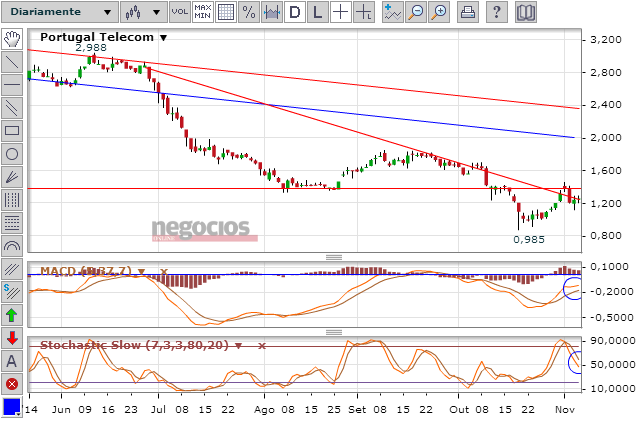Select the triple parallel lines tool
The height and width of the screenshot is (423, 639).
tap(12, 269)
